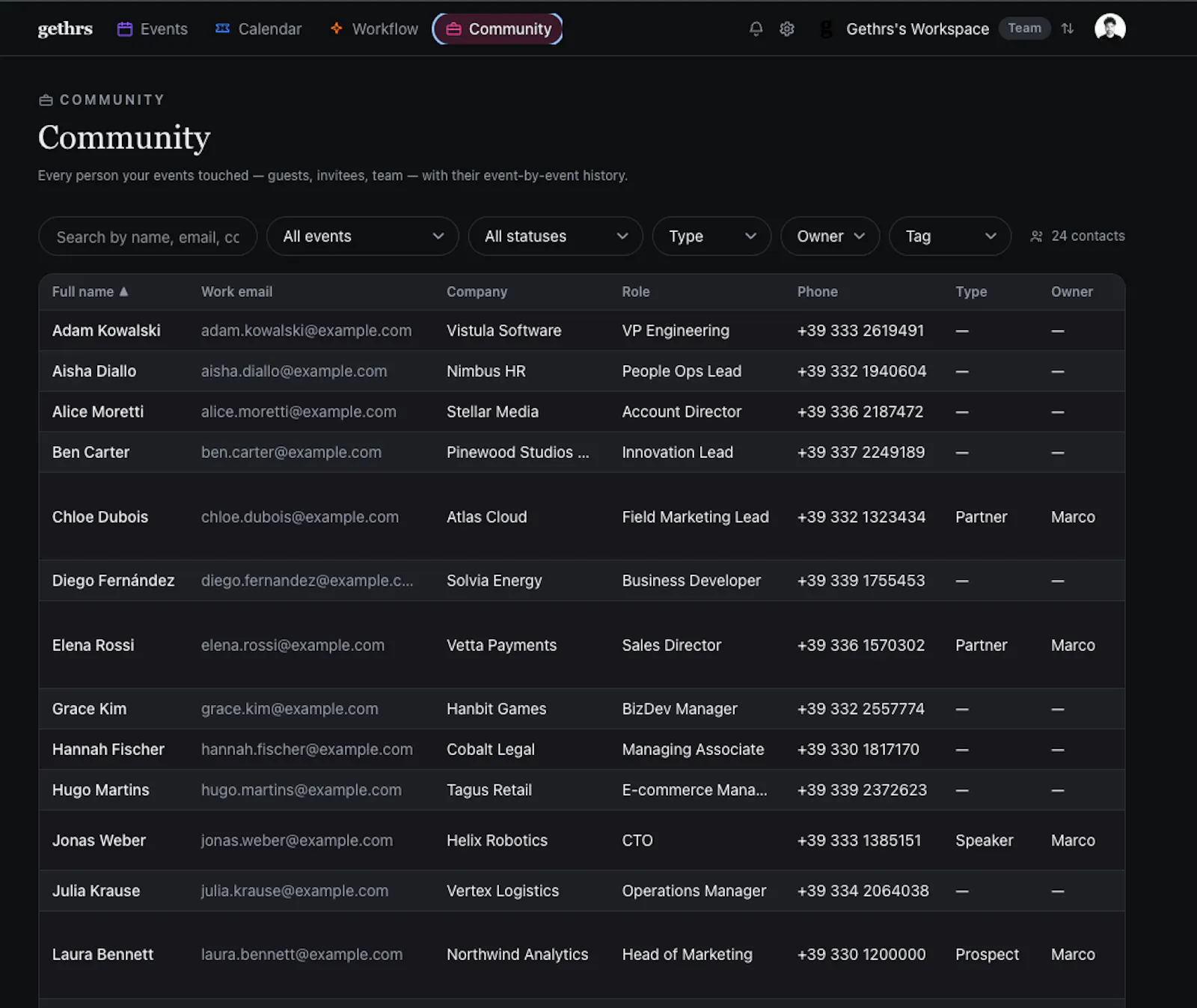Click the E-commerce Mana... role cell
Image resolution: width=1197 pixels, height=1008 pixels.
coord(694,789)
